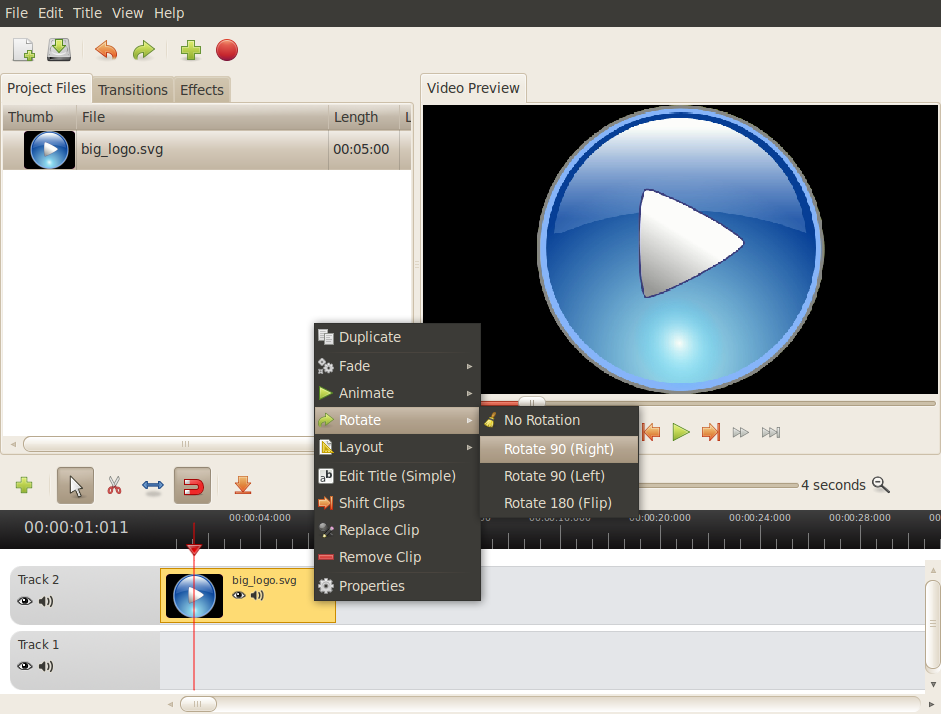Select Rotate 90 (Right) from the submenu

click(558, 448)
